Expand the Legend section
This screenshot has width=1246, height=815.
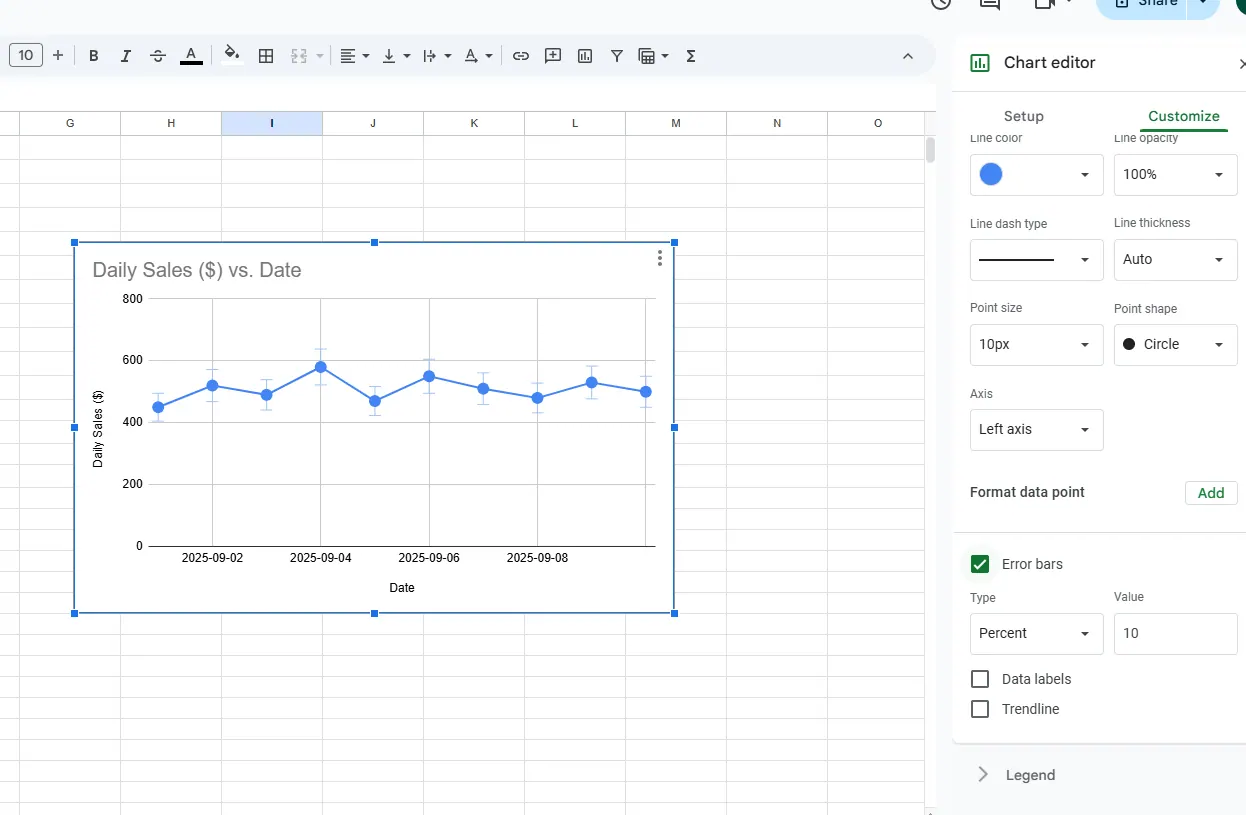(1030, 775)
